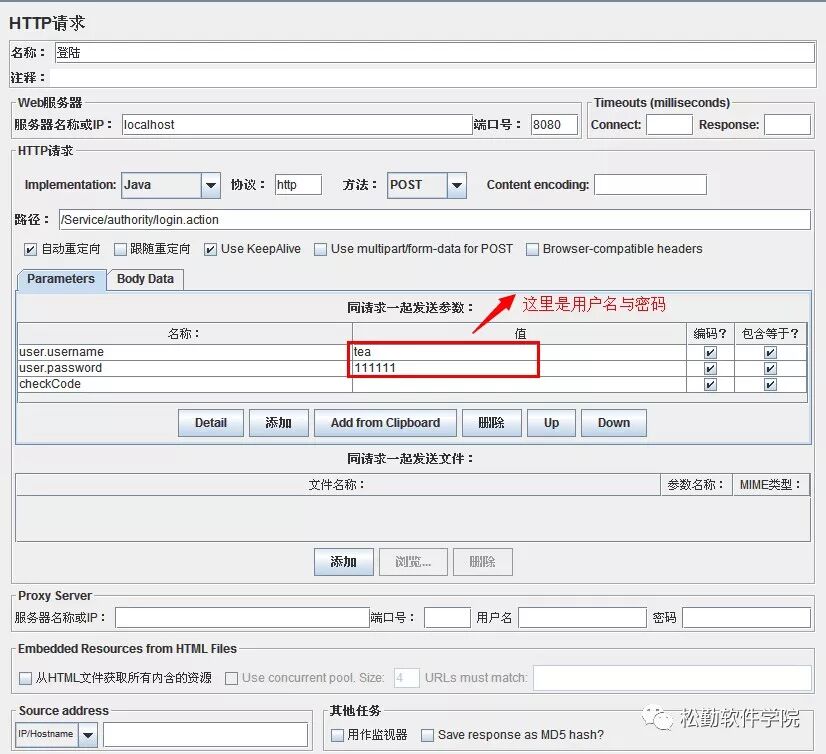Click the 协议 protocol field showing http

click(x=298, y=185)
